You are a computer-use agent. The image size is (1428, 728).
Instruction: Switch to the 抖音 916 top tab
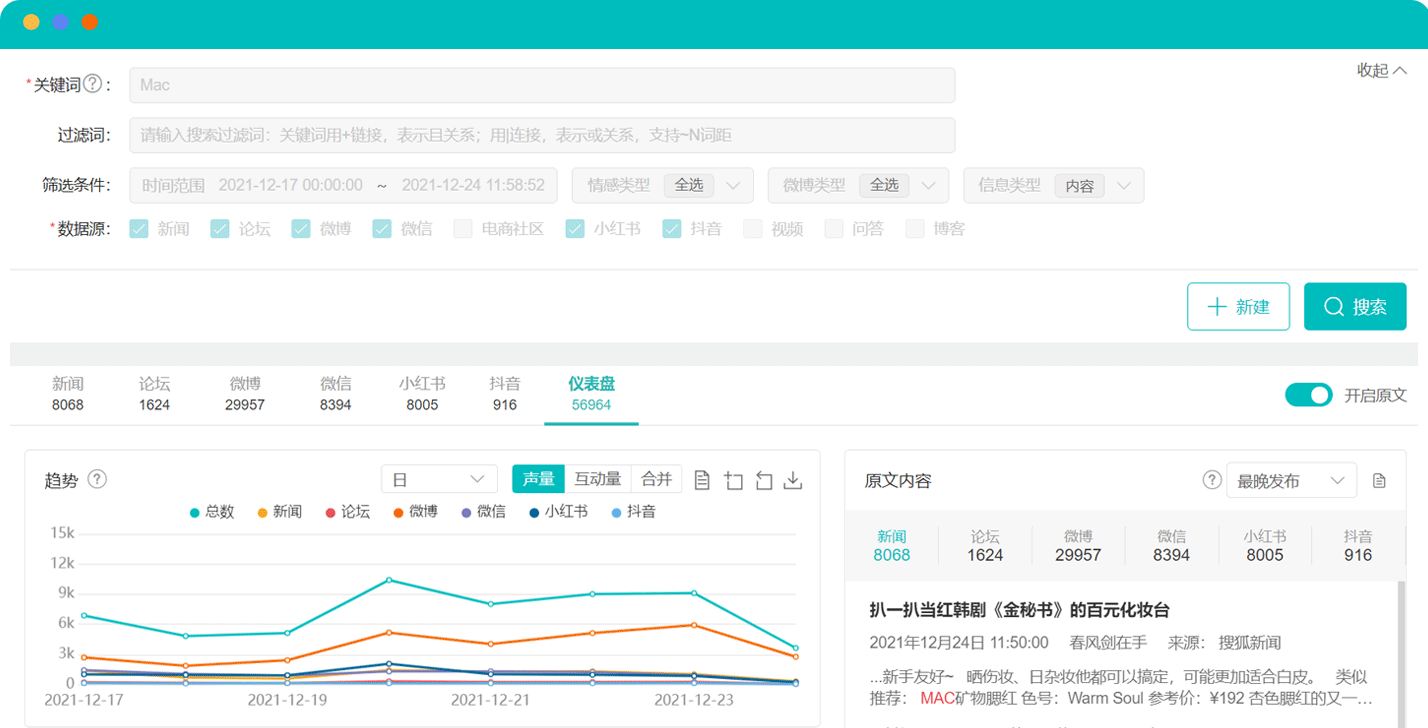click(505, 394)
